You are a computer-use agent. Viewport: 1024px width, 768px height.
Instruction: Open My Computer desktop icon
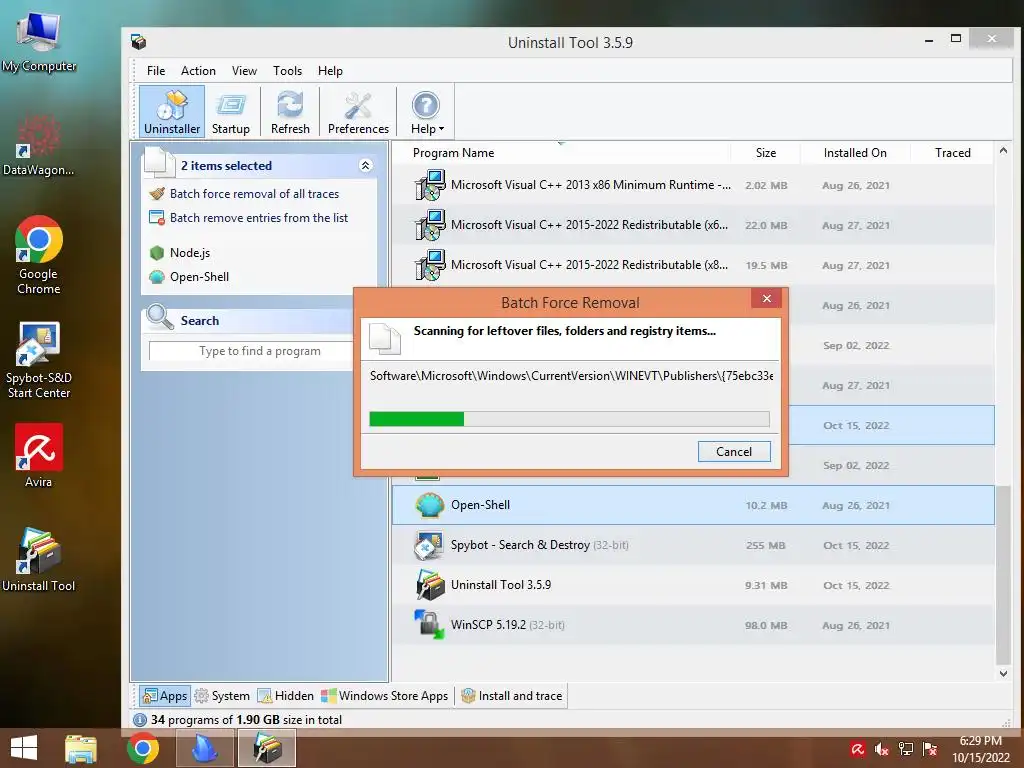39,42
